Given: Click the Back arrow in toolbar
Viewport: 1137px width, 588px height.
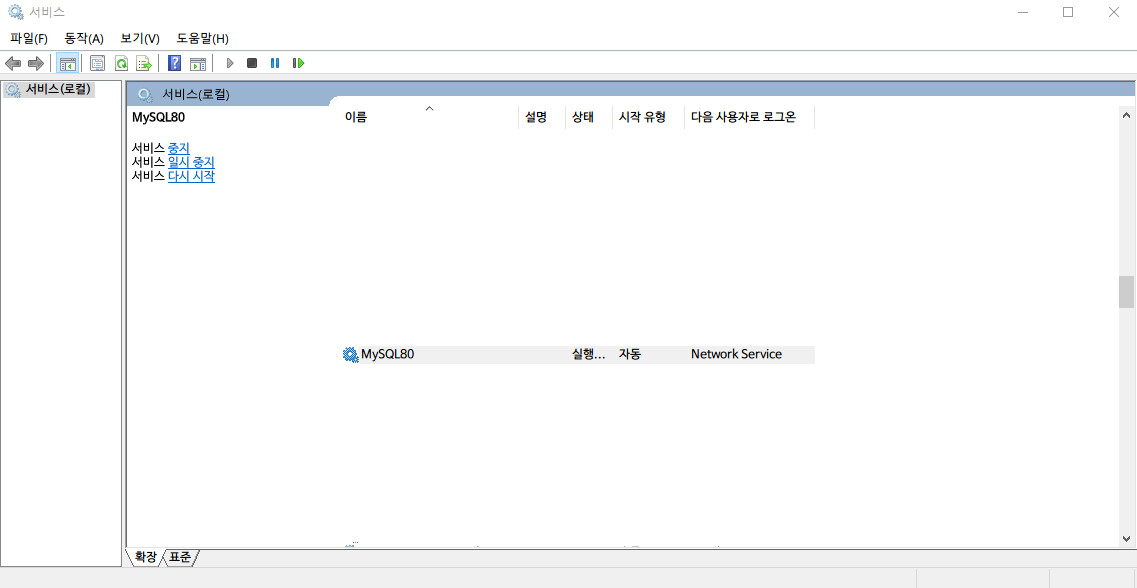Looking at the screenshot, I should (12, 63).
